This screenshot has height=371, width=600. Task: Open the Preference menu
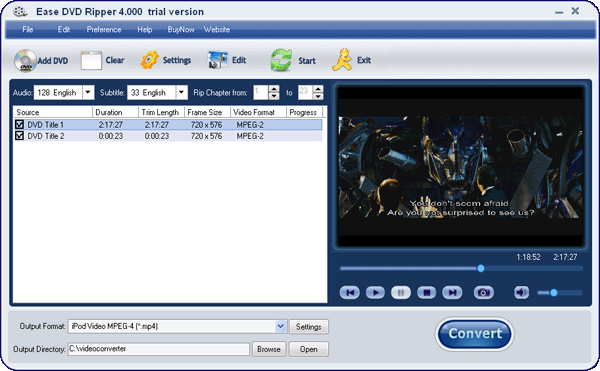click(x=104, y=29)
